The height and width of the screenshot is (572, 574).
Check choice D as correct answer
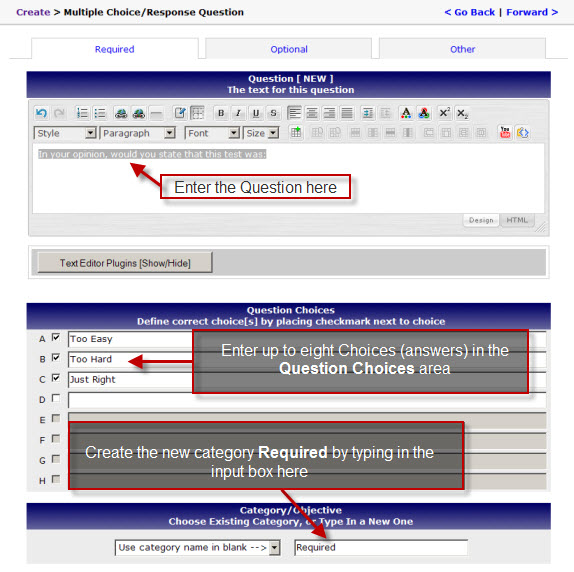click(56, 398)
